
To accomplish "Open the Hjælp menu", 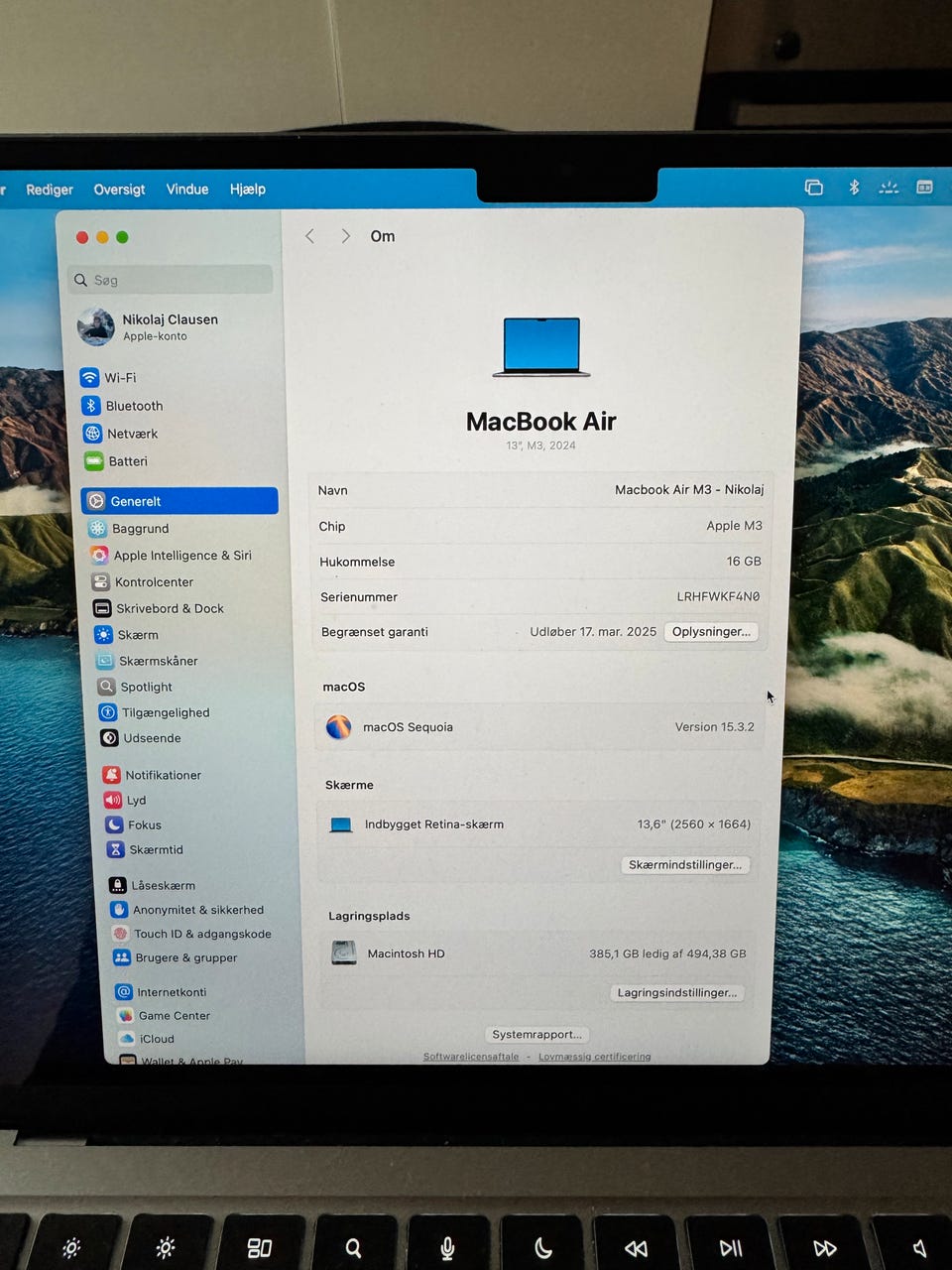I will [248, 189].
